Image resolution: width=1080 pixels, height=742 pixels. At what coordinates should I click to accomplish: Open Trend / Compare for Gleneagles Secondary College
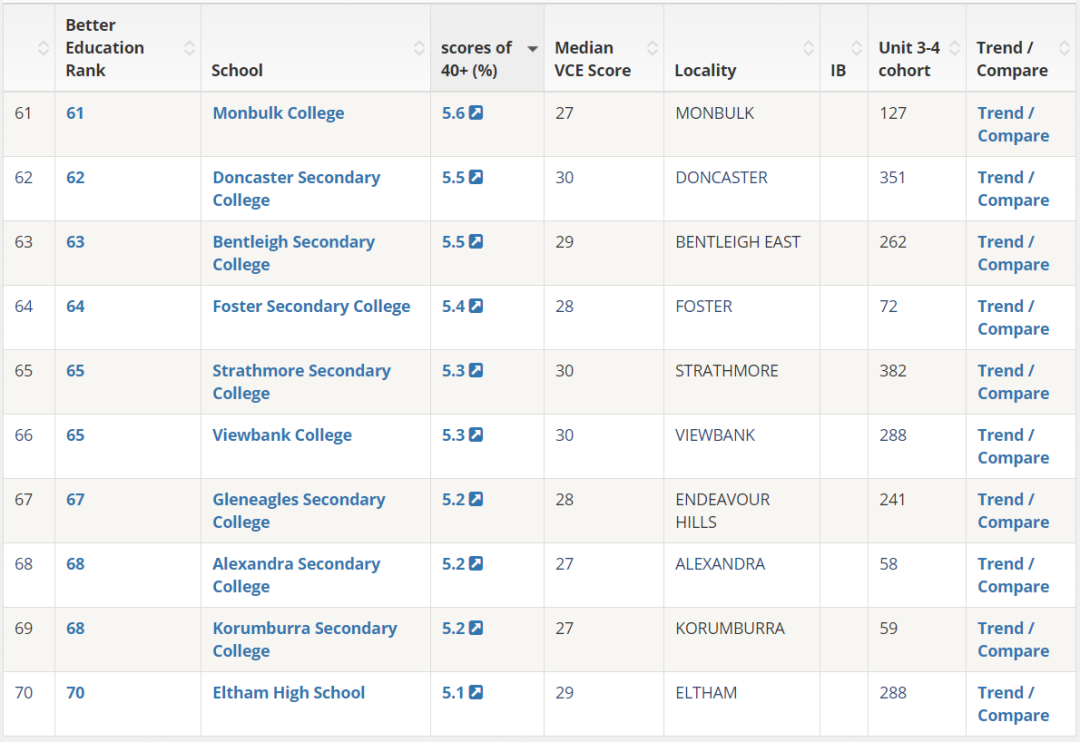1013,511
